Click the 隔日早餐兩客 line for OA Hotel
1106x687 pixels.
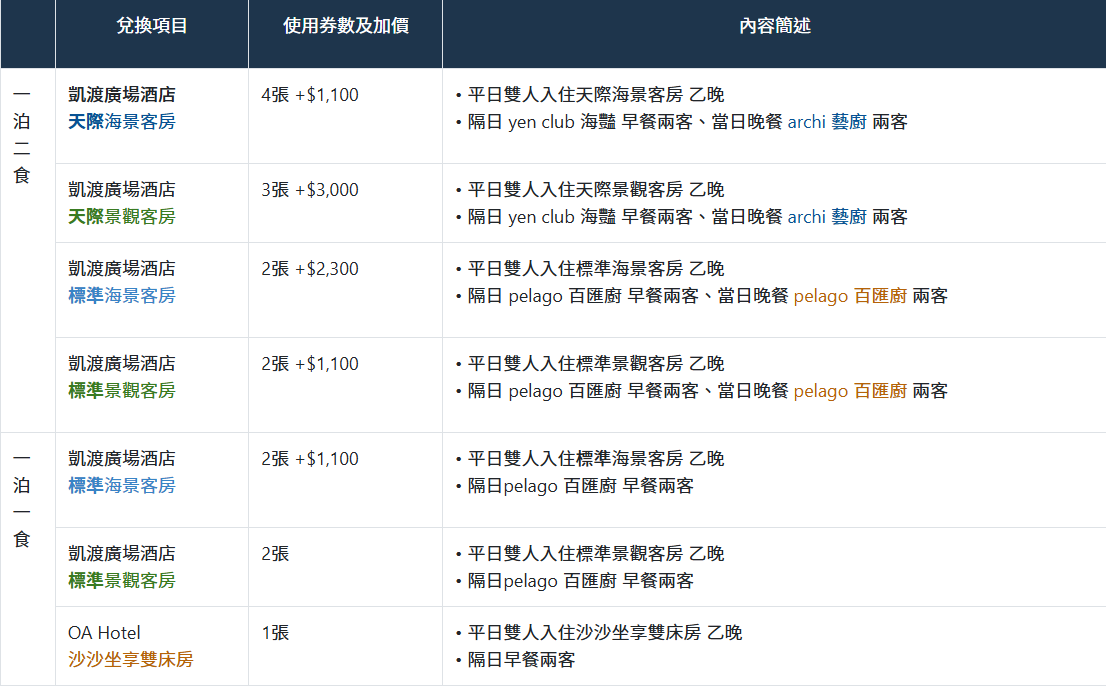tap(521, 659)
